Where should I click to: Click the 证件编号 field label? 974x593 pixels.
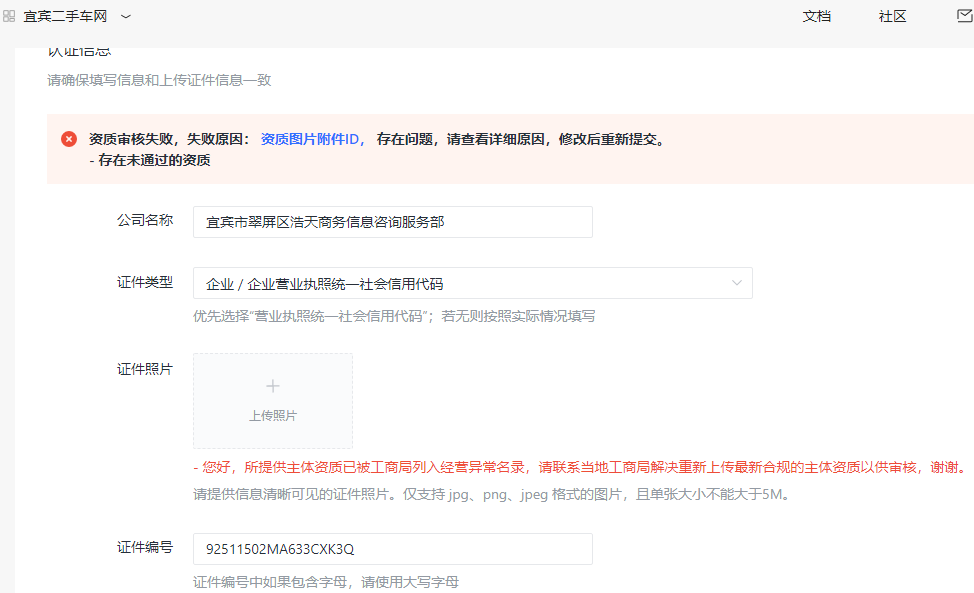tap(145, 548)
